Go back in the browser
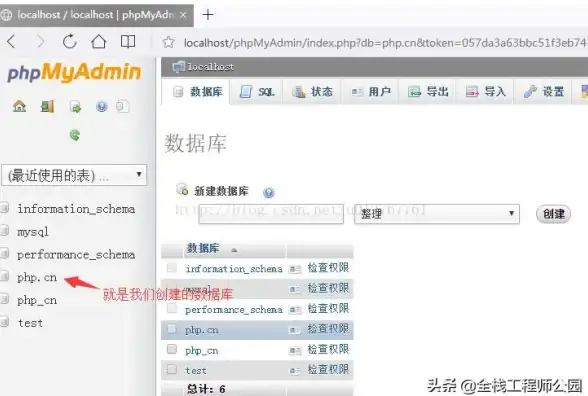The height and width of the screenshot is (396, 588). pos(11,42)
